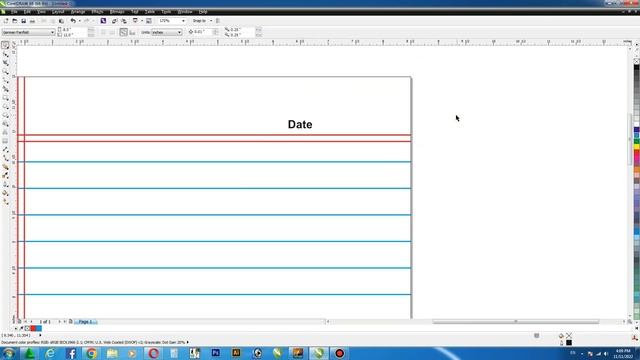Open Photoshop from the taskbar
Image resolution: width=640 pixels, height=360 pixels.
pos(216,353)
